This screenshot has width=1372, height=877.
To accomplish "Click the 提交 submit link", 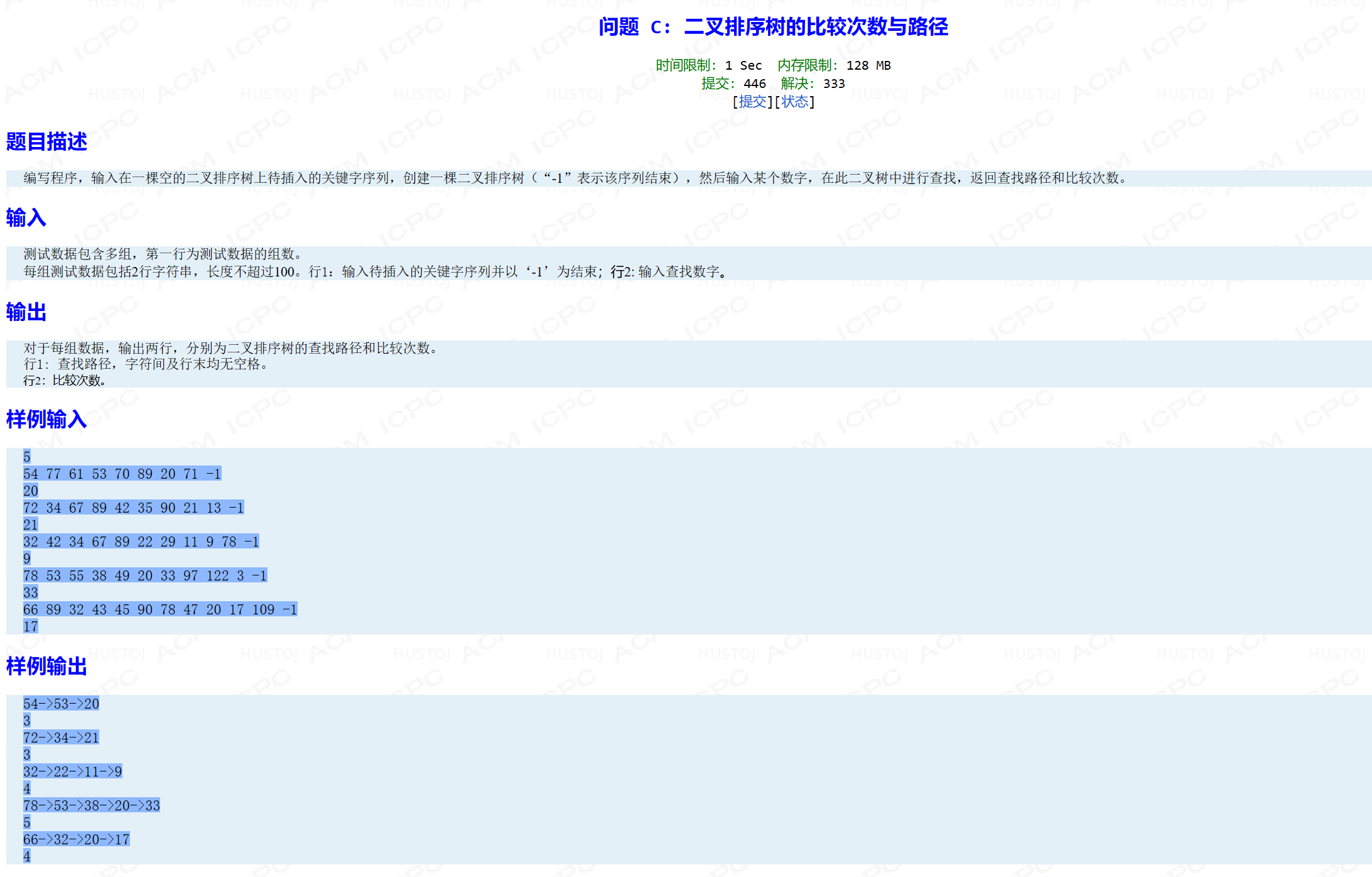I will [x=752, y=102].
